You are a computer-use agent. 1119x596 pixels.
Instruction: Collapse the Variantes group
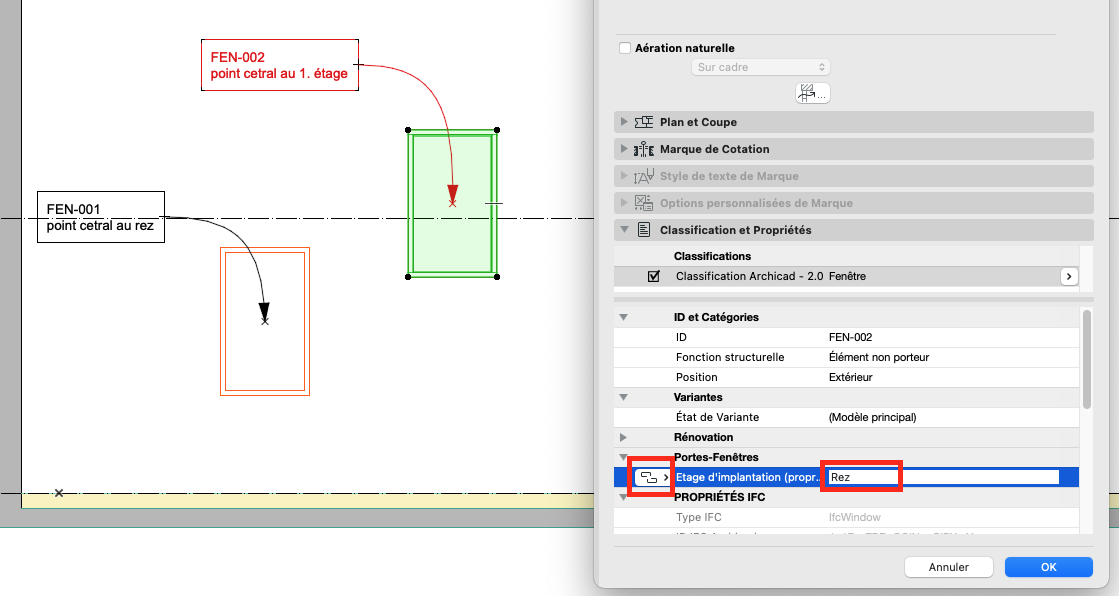coord(624,397)
